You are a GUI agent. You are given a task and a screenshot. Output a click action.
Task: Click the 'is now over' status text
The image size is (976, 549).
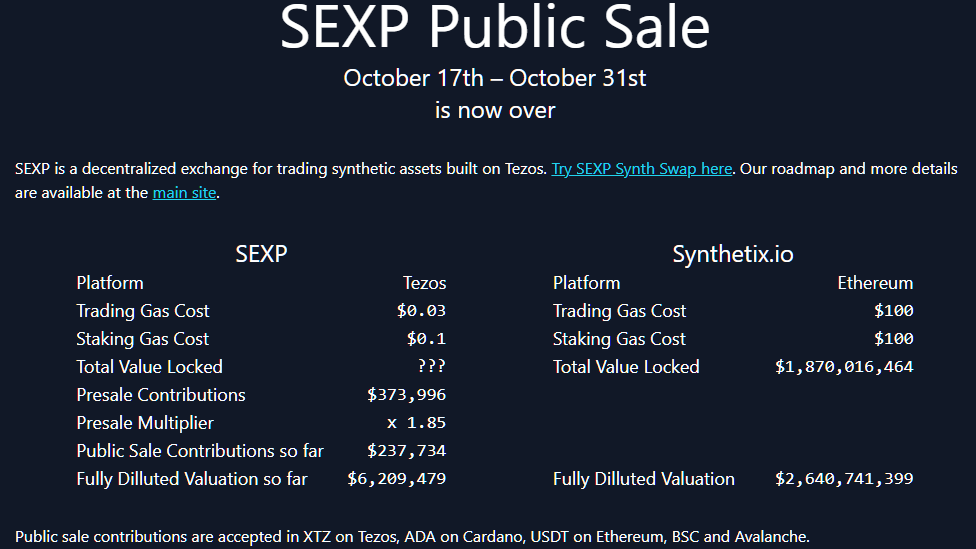pos(495,110)
